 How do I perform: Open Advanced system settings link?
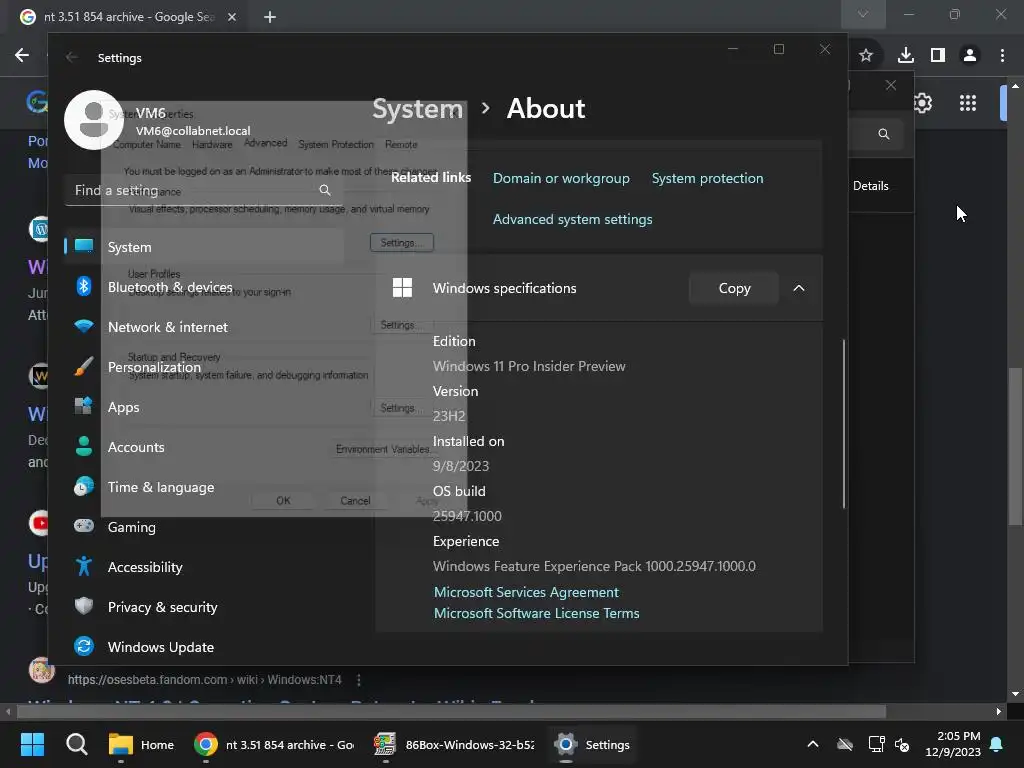[x=572, y=219]
